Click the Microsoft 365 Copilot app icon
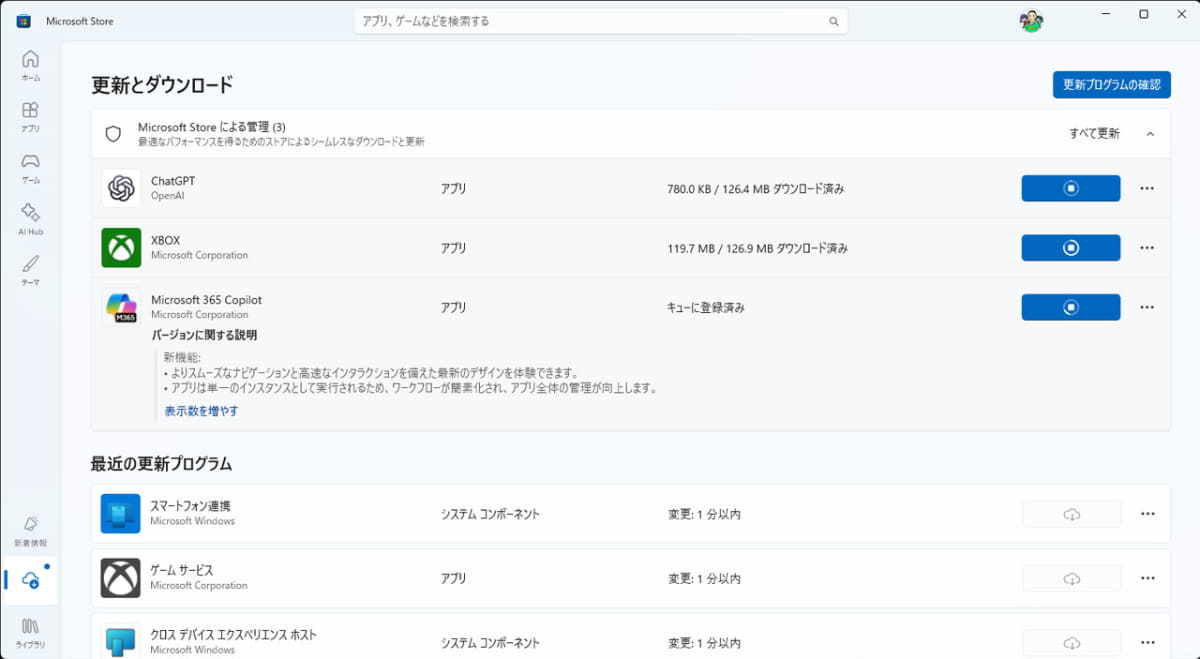This screenshot has width=1200, height=659. pos(121,307)
